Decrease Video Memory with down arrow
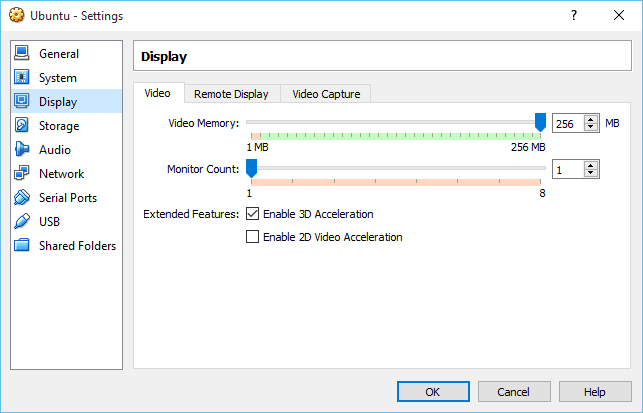The width and height of the screenshot is (643, 413). (591, 127)
